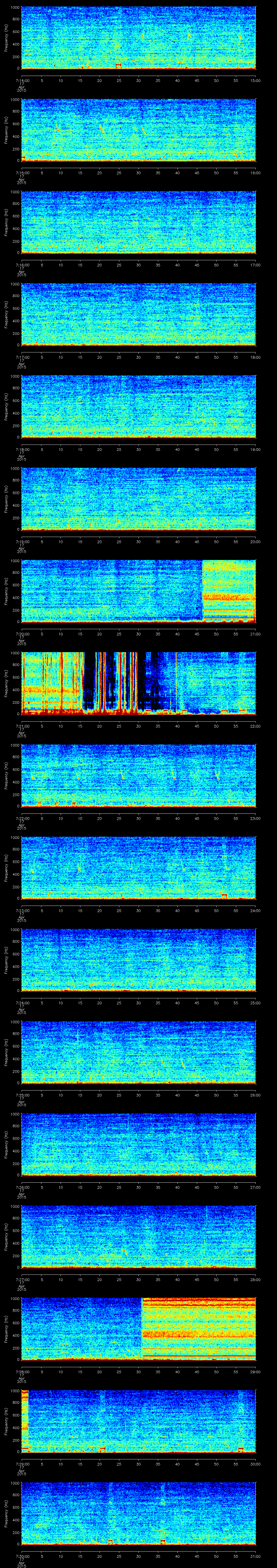Click the '7:17:00' axis label

click(21, 357)
